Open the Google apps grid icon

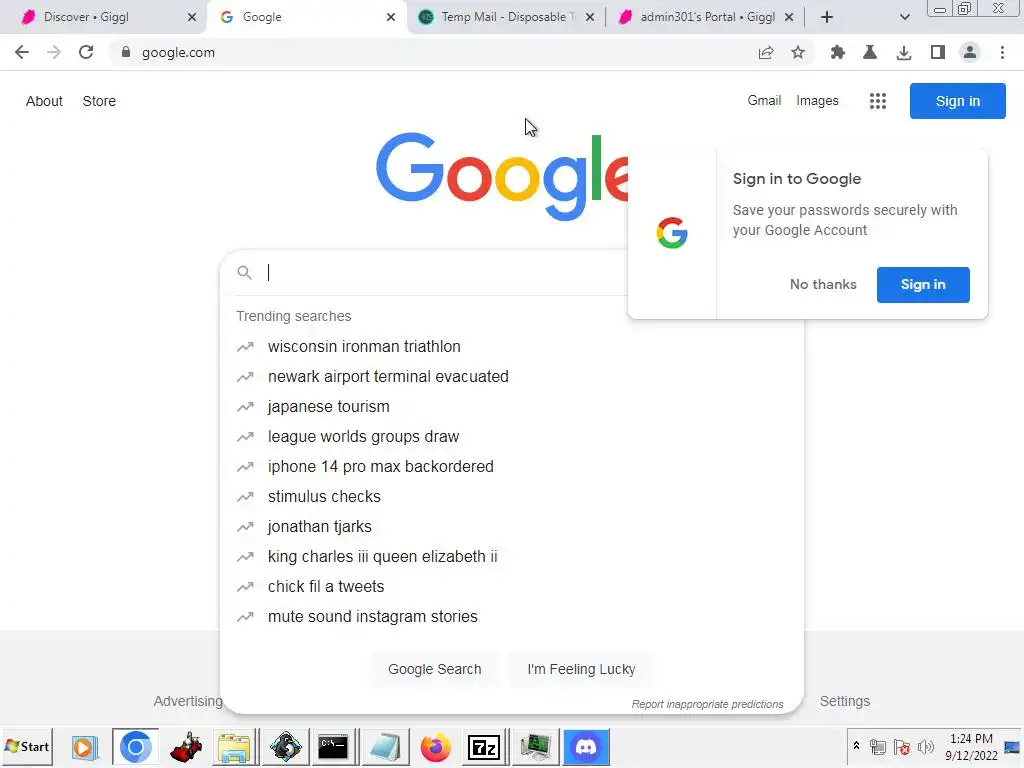[878, 101]
